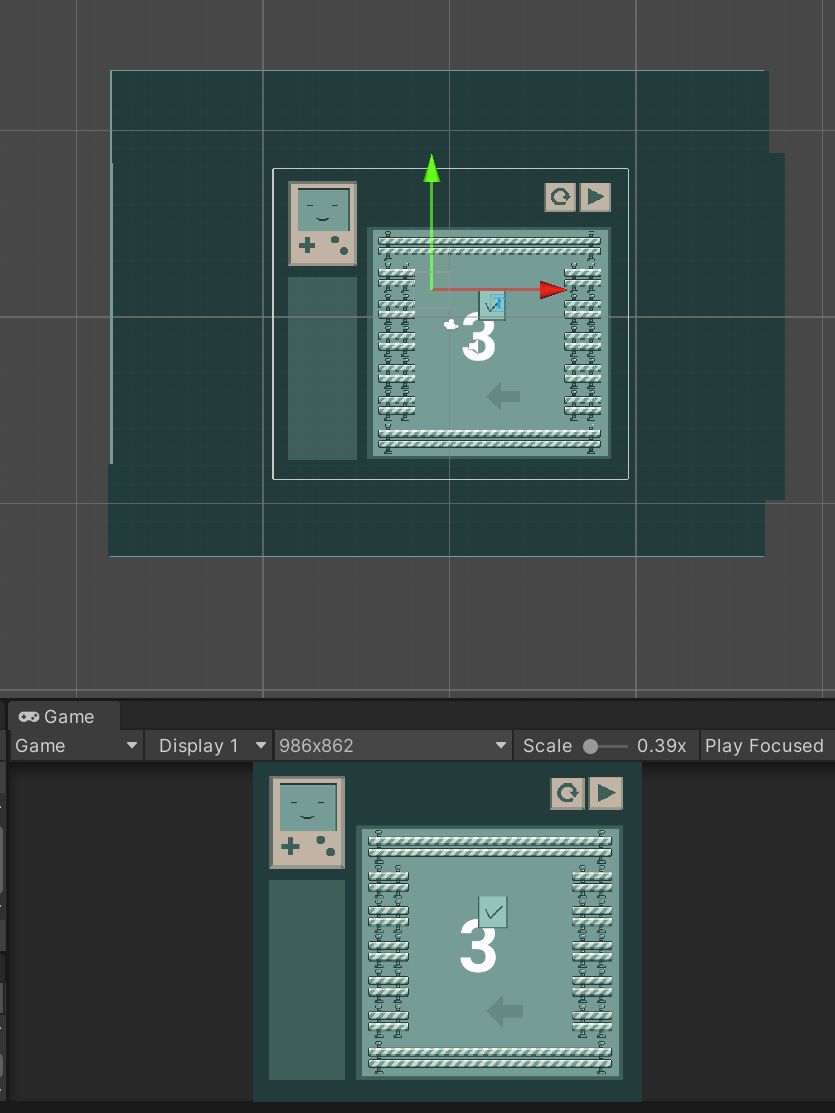Open the Play Focused dropdown
Image resolution: width=835 pixels, height=1113 pixels.
[x=767, y=745]
